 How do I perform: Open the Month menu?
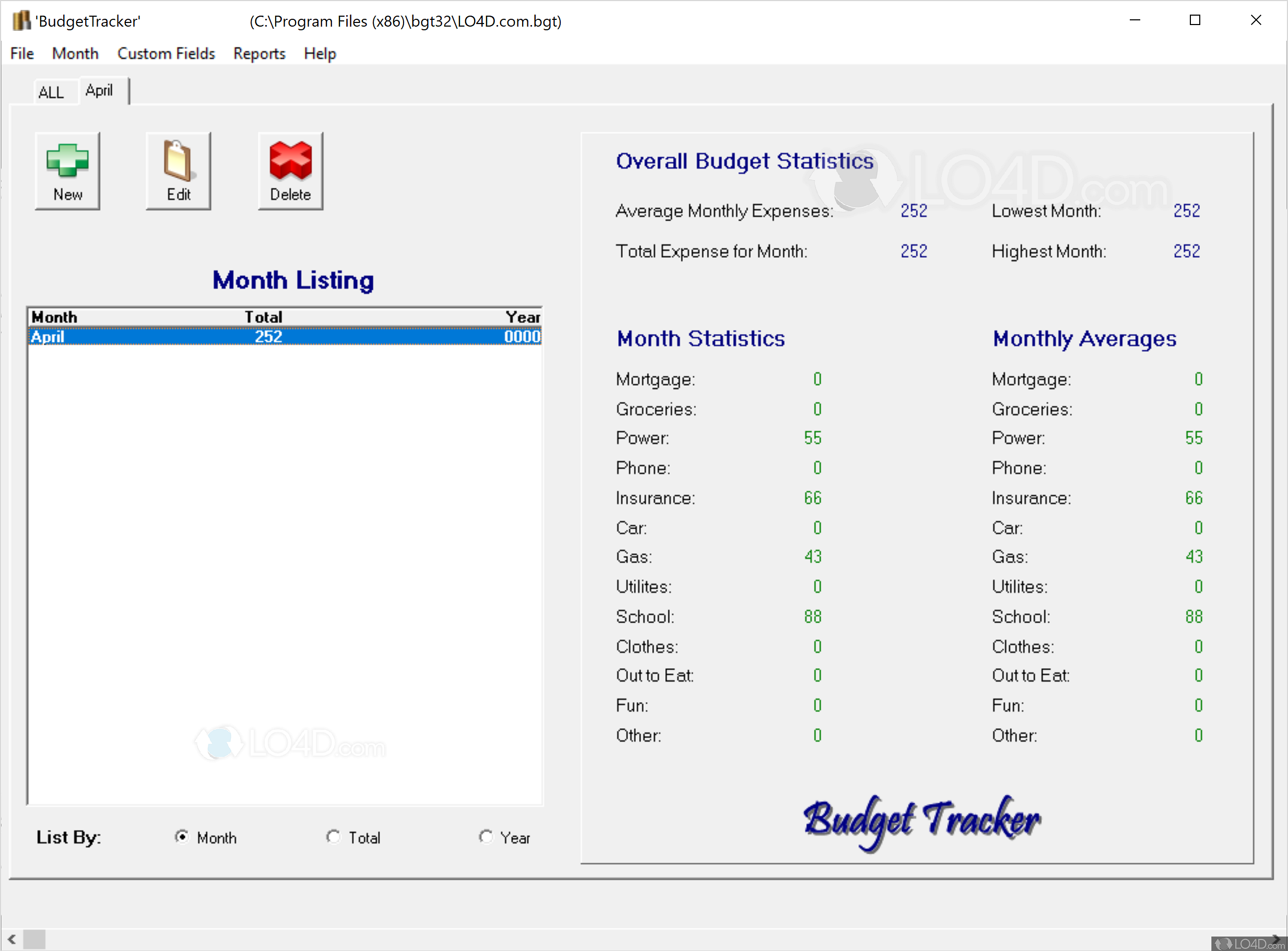coord(75,54)
